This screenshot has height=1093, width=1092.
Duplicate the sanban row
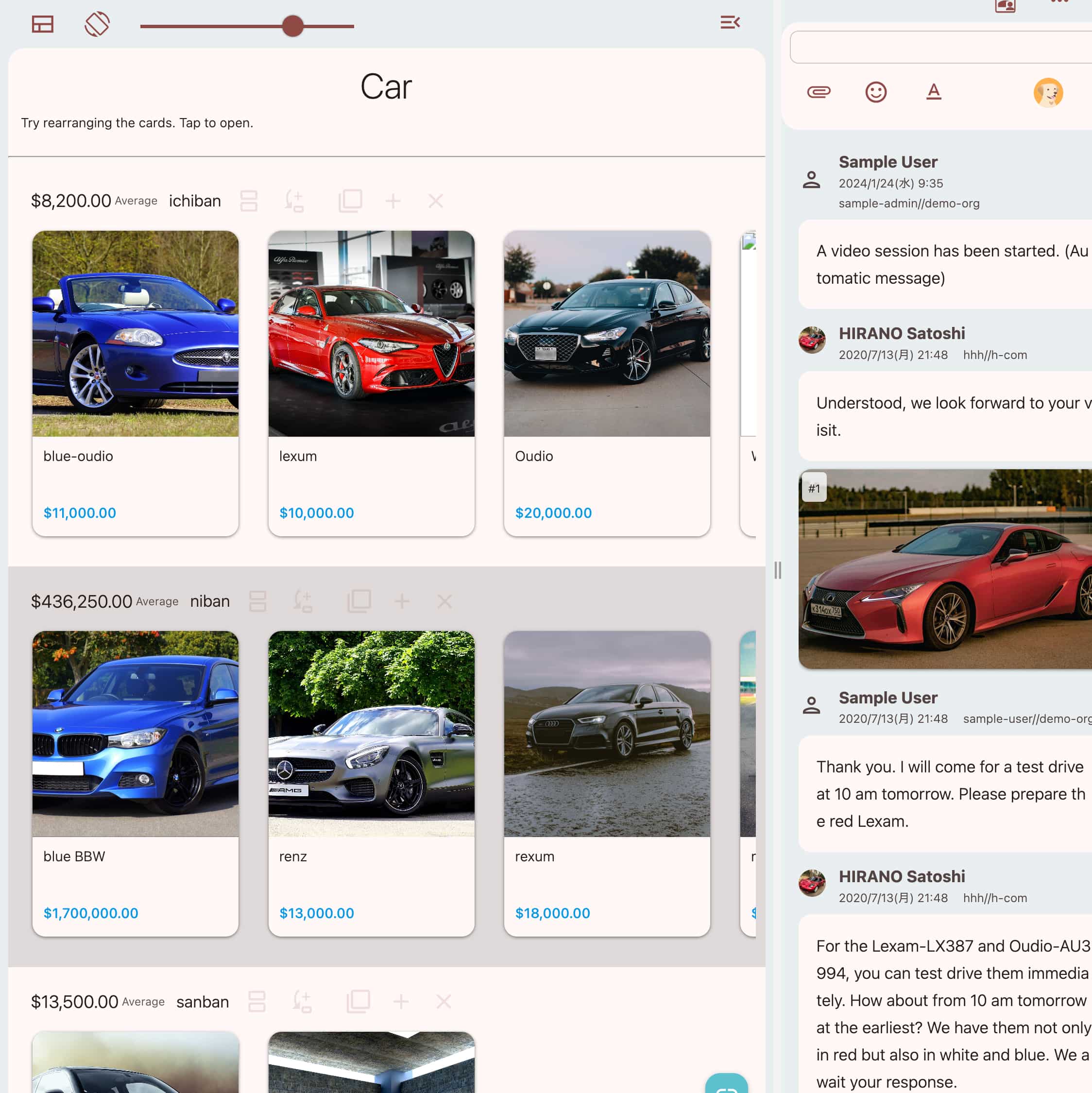point(358,1001)
